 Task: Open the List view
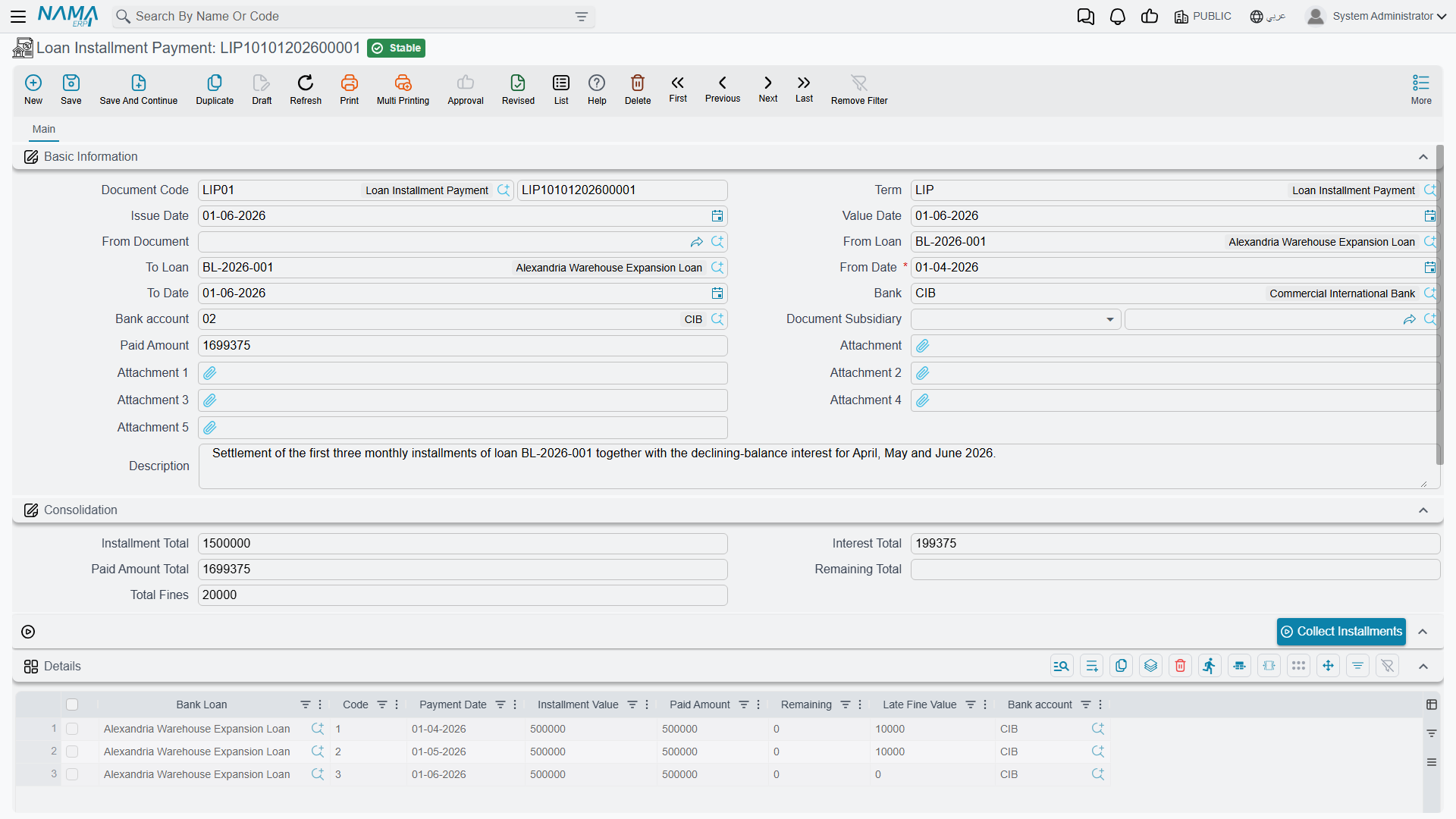point(561,89)
